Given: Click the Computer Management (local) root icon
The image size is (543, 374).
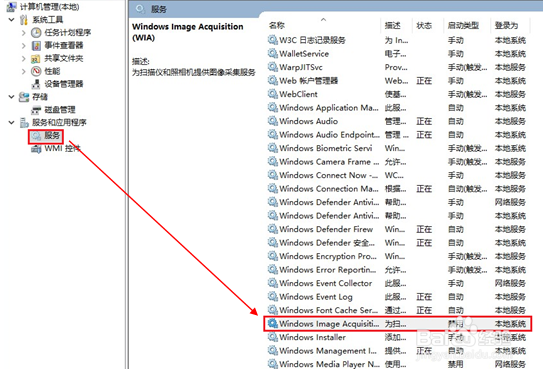Looking at the screenshot, I should tap(11, 6).
